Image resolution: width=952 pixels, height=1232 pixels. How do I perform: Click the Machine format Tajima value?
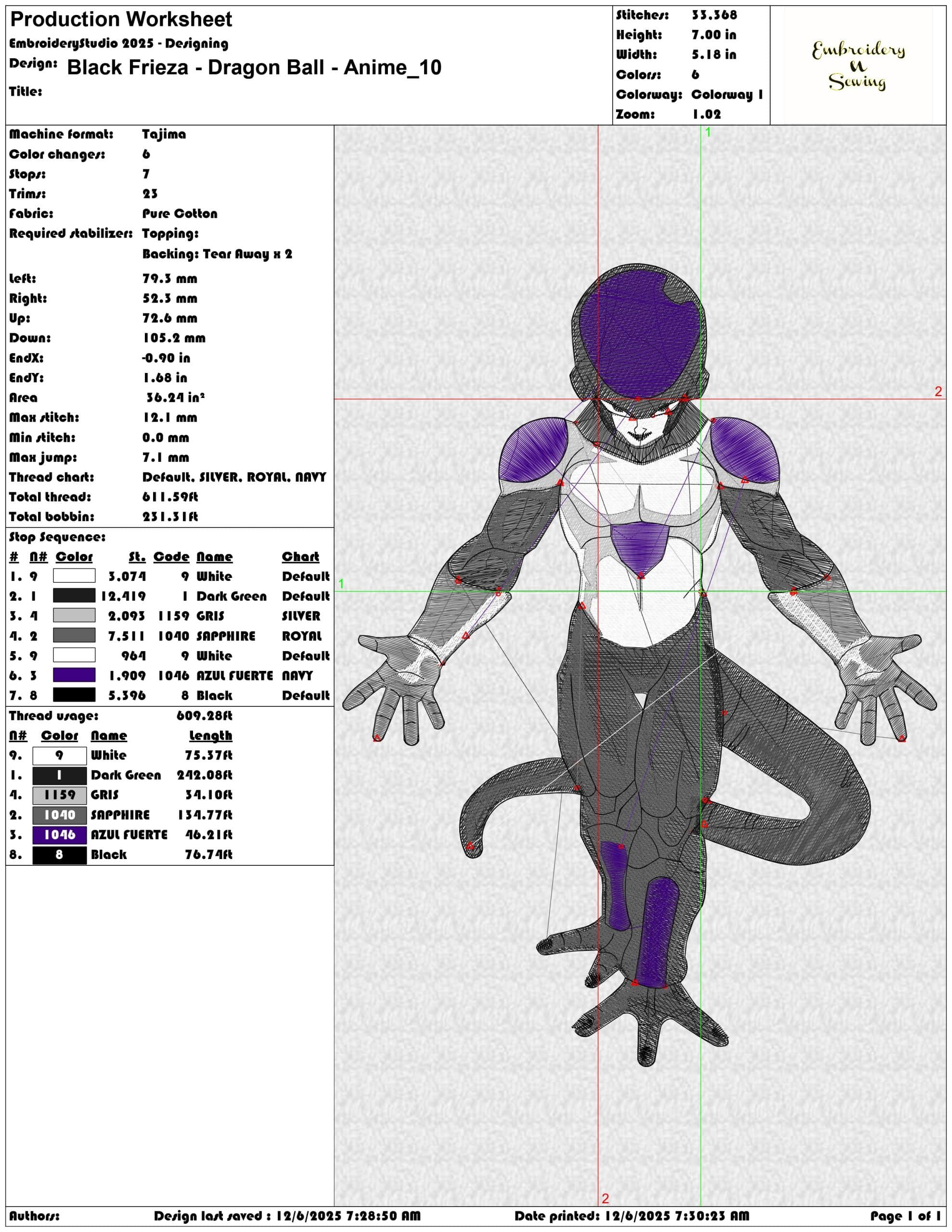(x=164, y=134)
